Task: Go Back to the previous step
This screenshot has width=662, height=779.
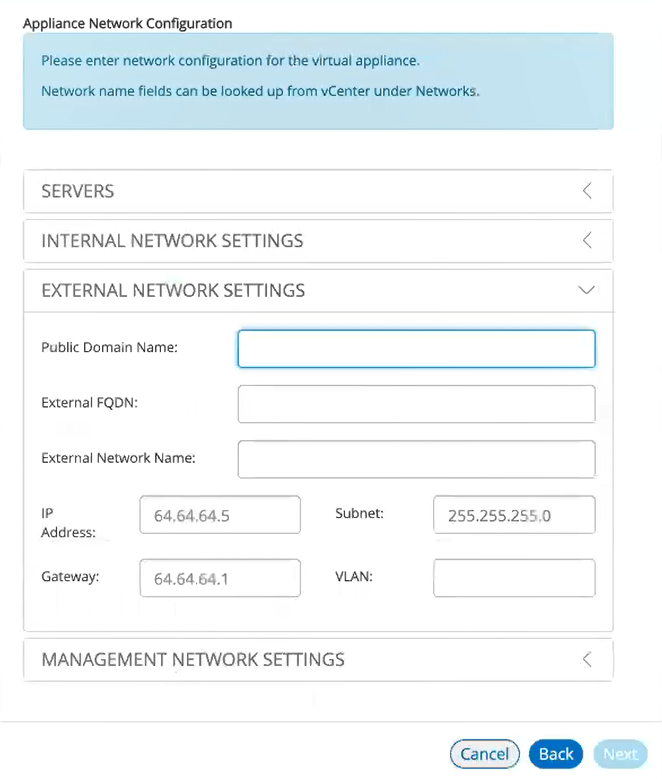Action: [556, 754]
